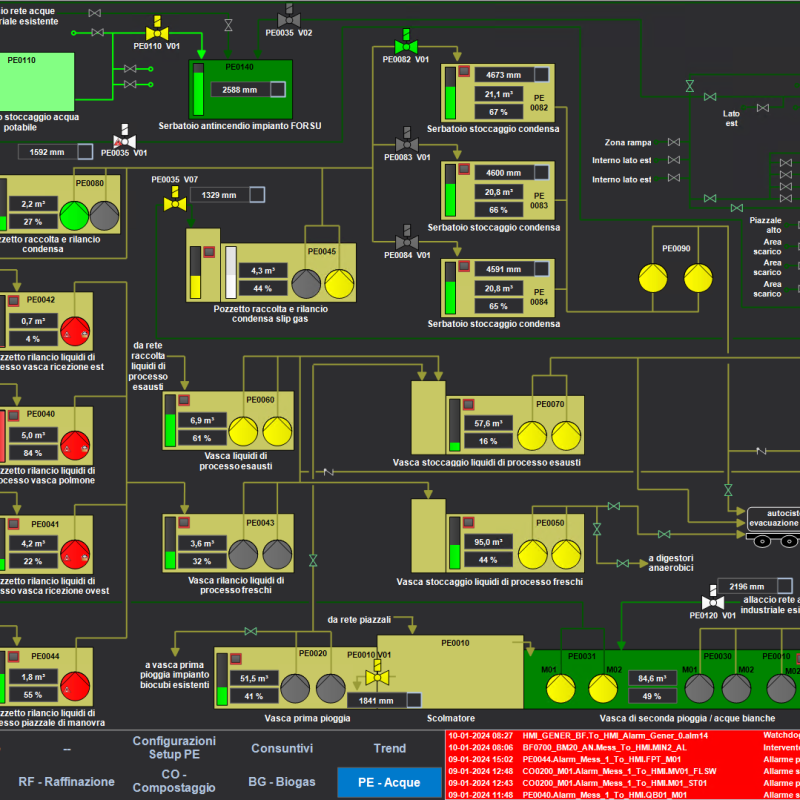This screenshot has width=800, height=800.
Task: Click the PE0050 tank level bar
Action: click(x=455, y=543)
